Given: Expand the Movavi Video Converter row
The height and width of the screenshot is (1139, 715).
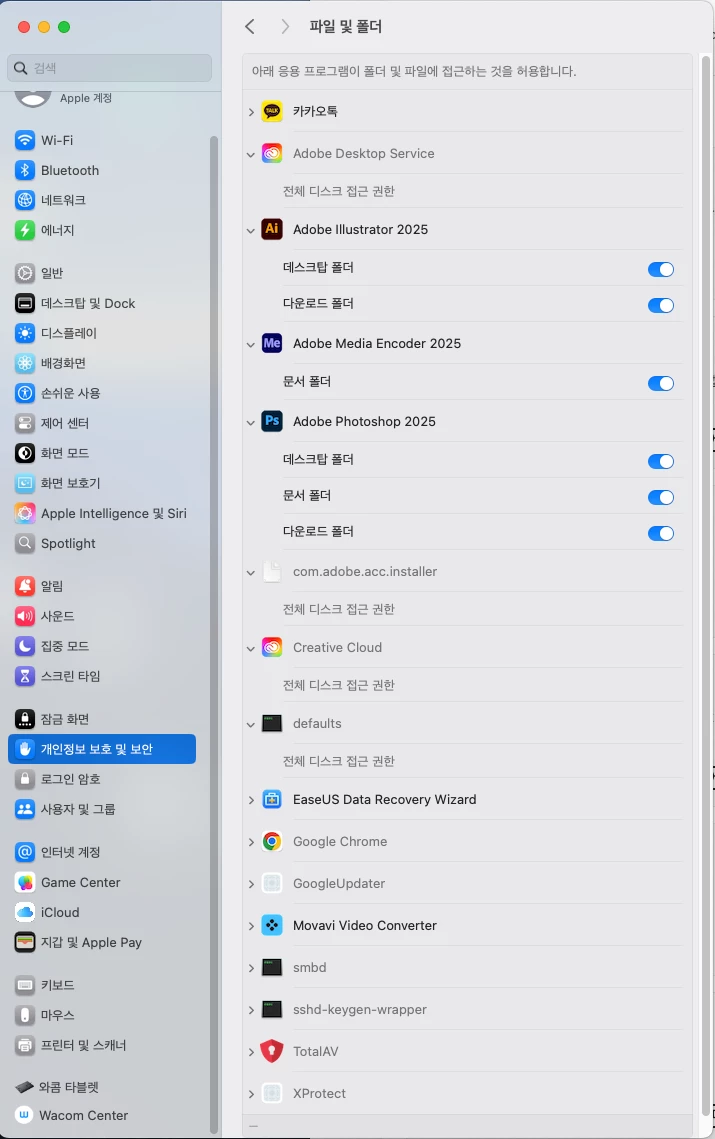Looking at the screenshot, I should (x=251, y=926).
